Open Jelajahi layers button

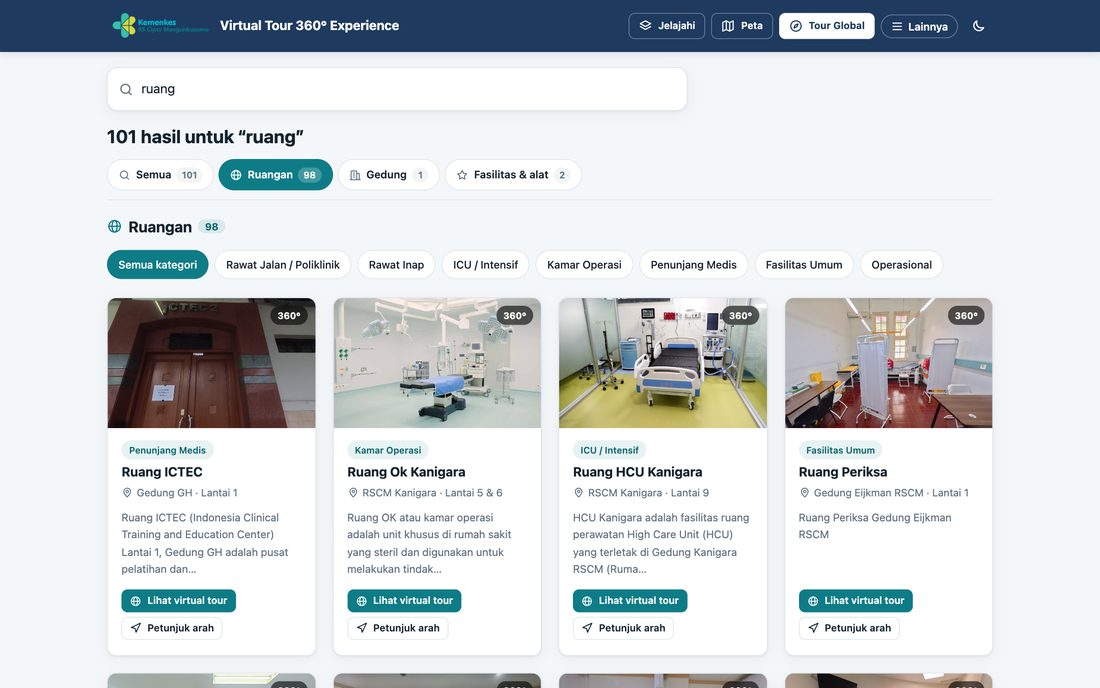pyautogui.click(x=666, y=26)
